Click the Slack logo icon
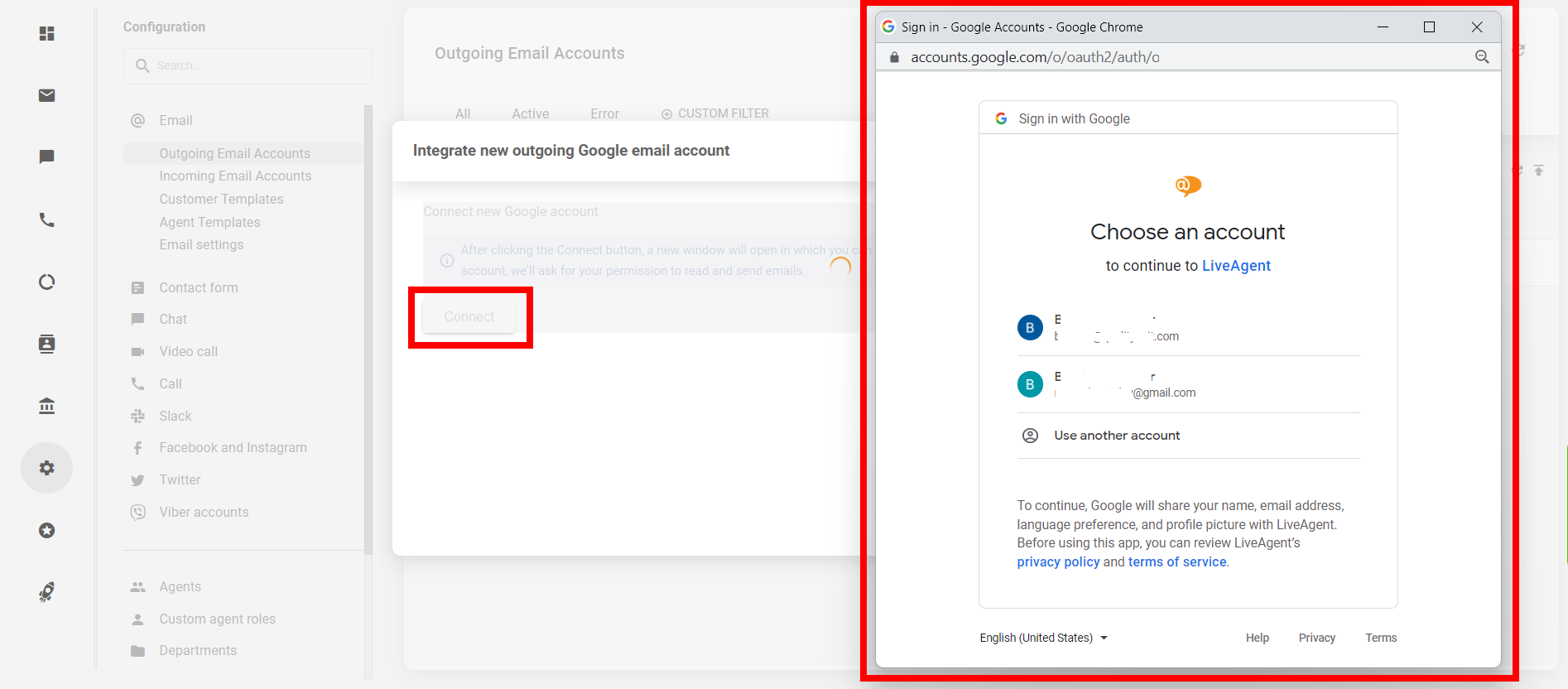The height and width of the screenshot is (689, 1568). [137, 416]
